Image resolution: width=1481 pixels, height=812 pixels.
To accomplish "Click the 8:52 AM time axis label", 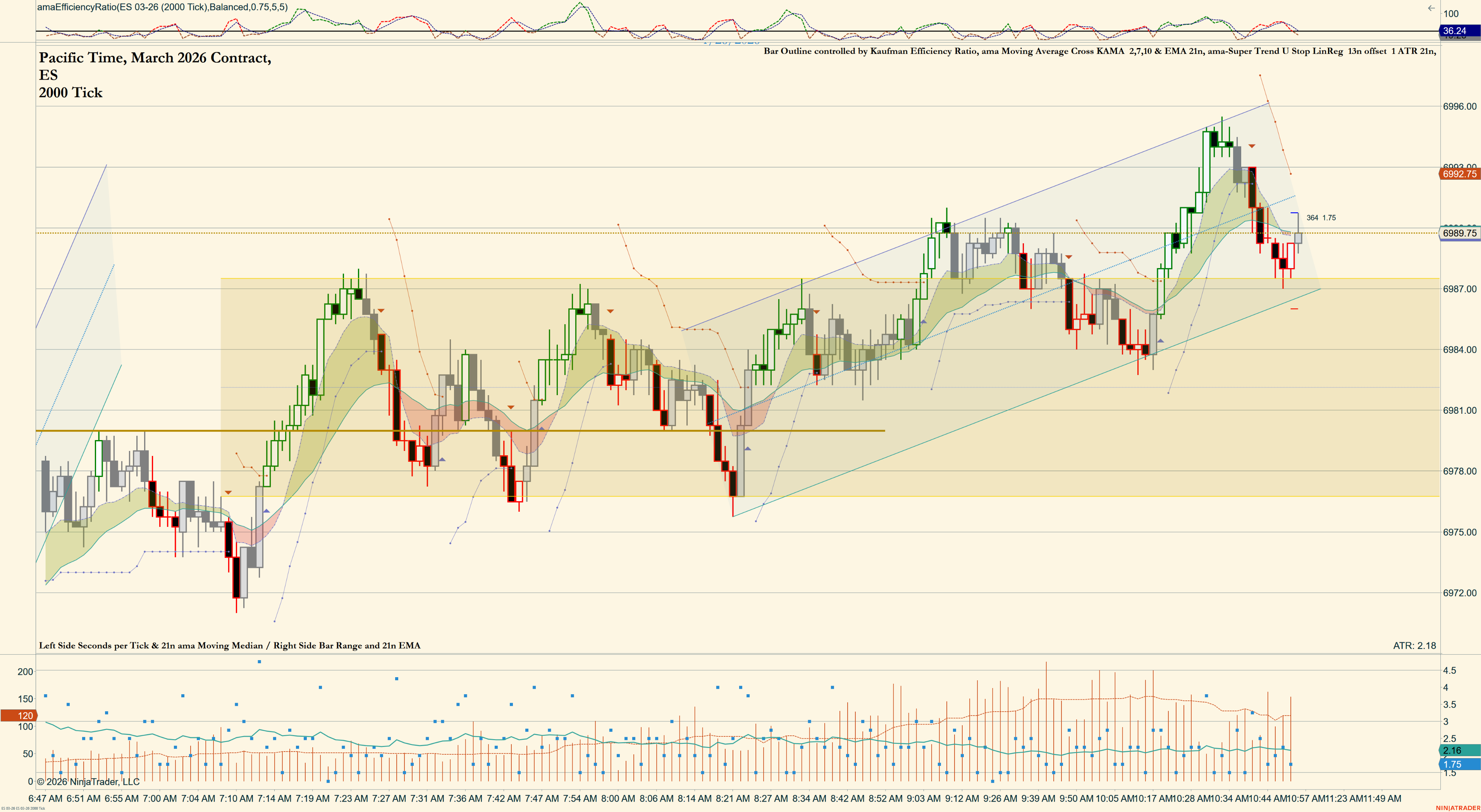I will click(x=885, y=799).
